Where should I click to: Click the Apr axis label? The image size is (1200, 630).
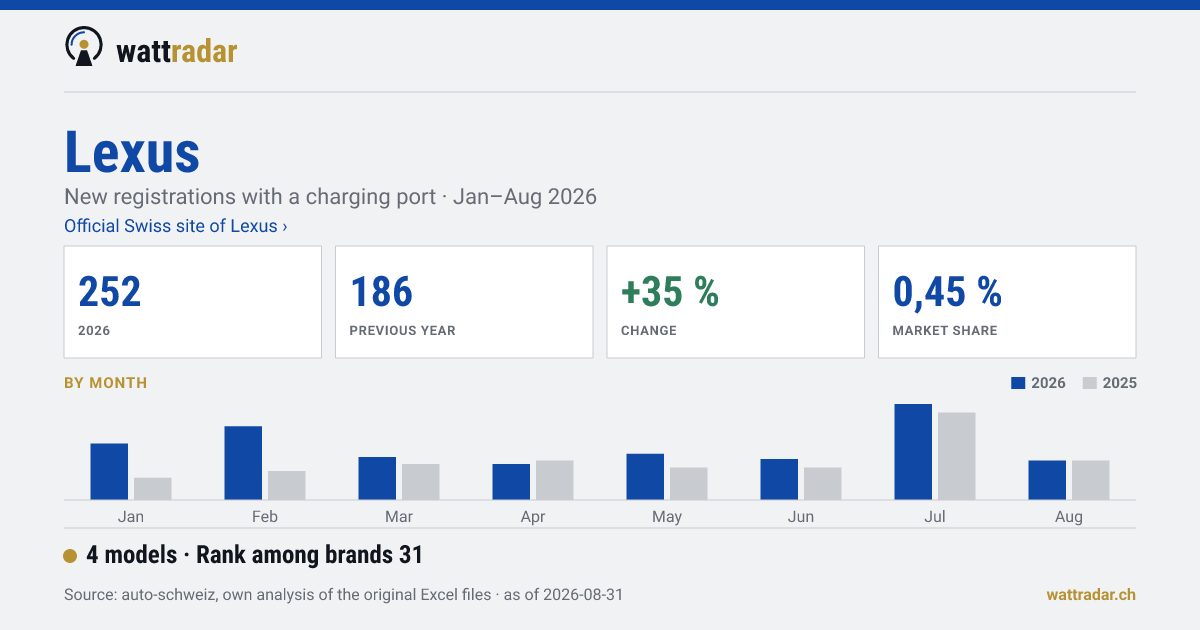coord(533,517)
